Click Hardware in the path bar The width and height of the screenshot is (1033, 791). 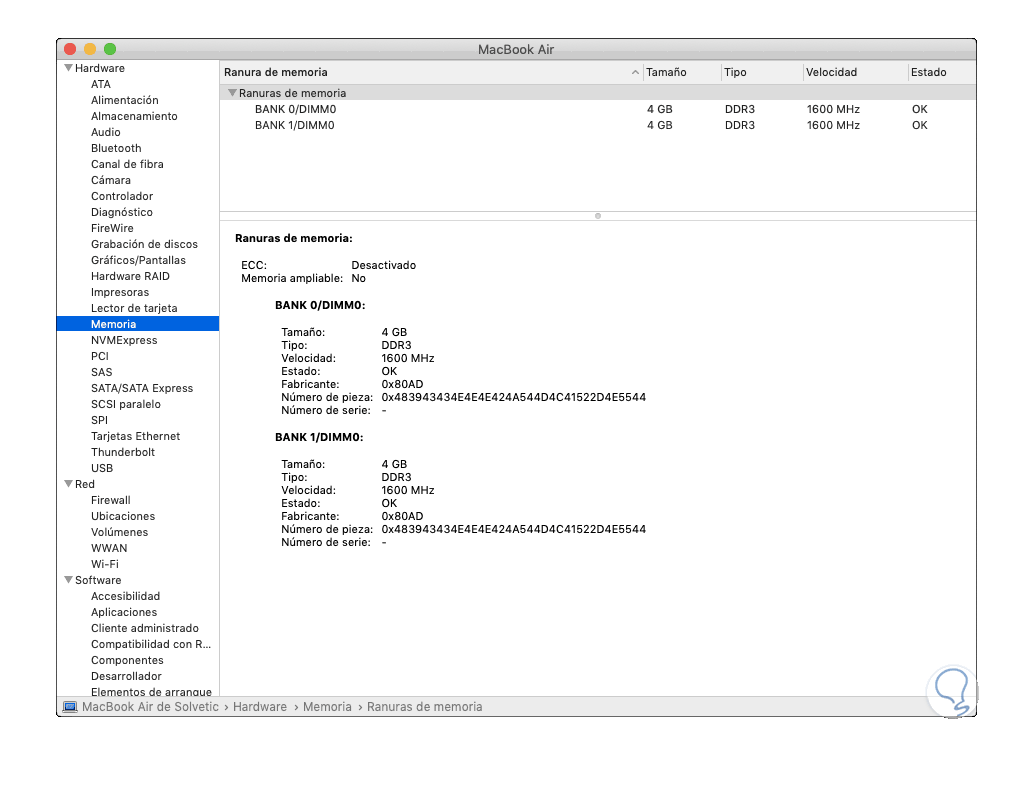tap(260, 707)
